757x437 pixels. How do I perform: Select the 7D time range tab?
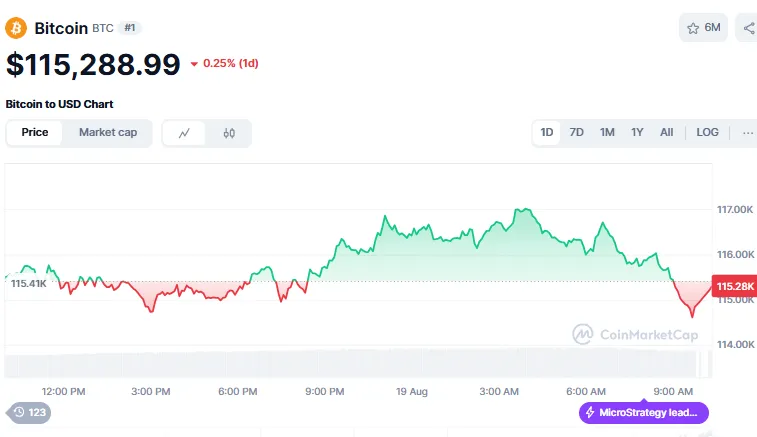(577, 132)
